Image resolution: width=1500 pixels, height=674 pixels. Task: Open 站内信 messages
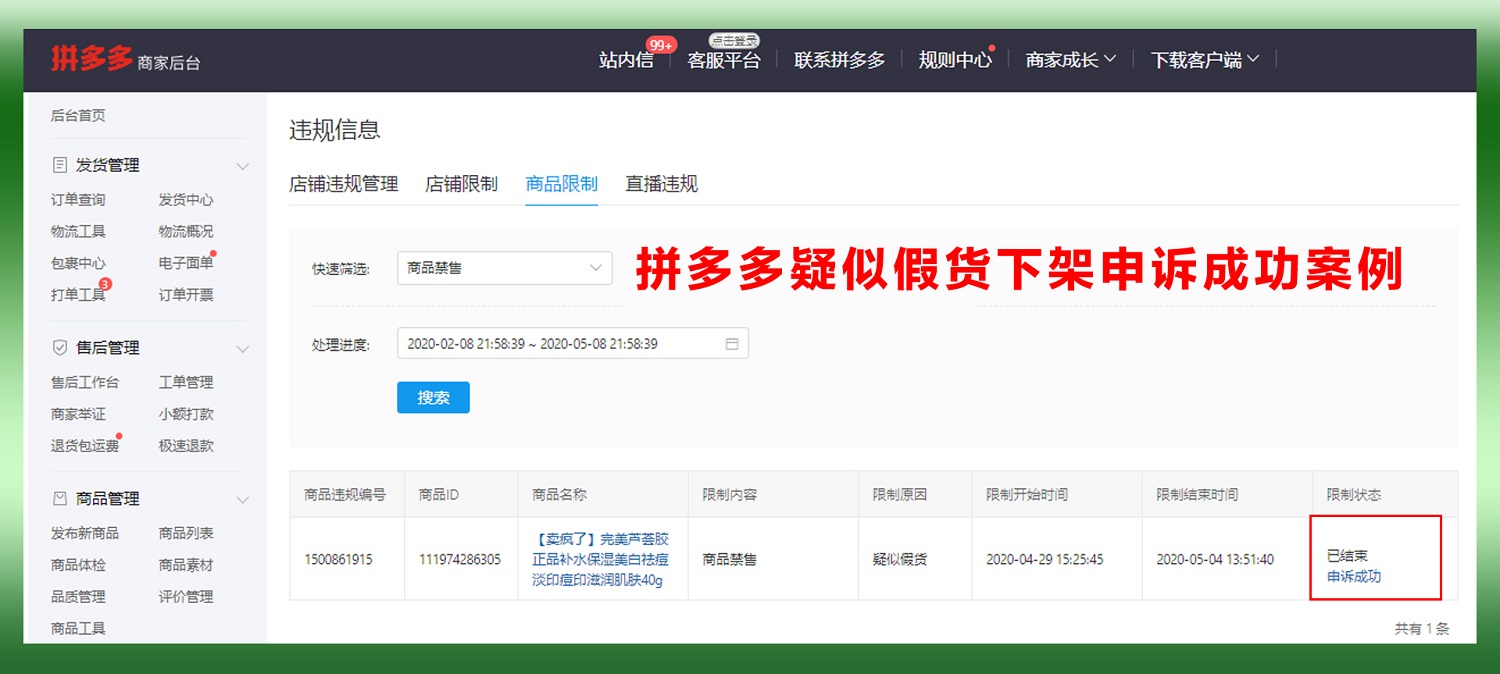626,60
